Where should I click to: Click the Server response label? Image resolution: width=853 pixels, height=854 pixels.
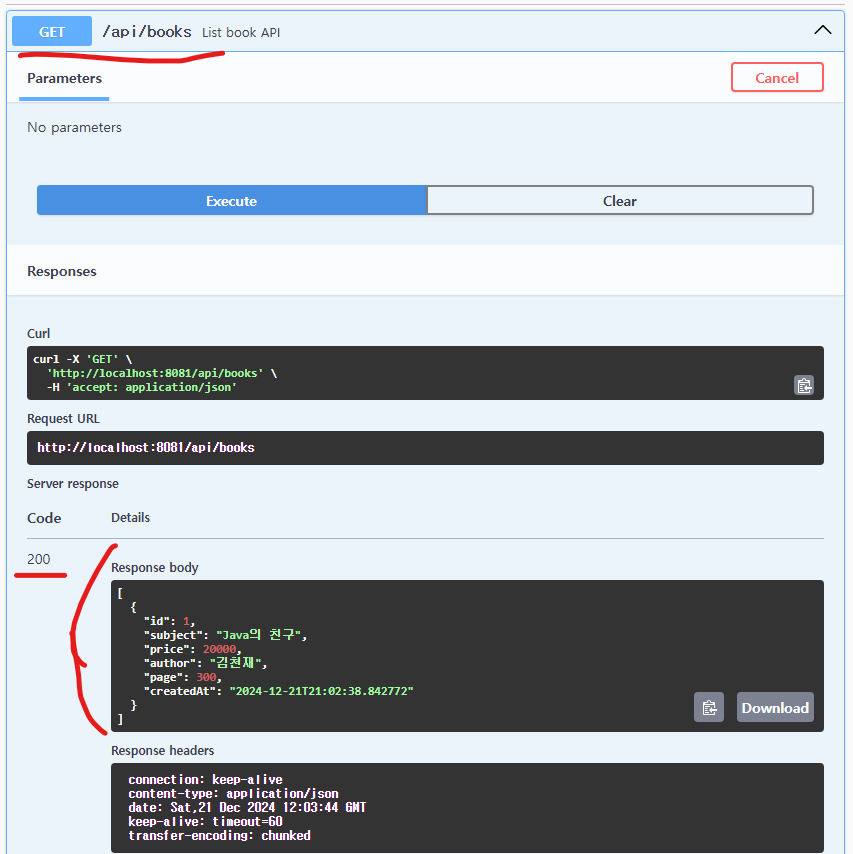(73, 484)
